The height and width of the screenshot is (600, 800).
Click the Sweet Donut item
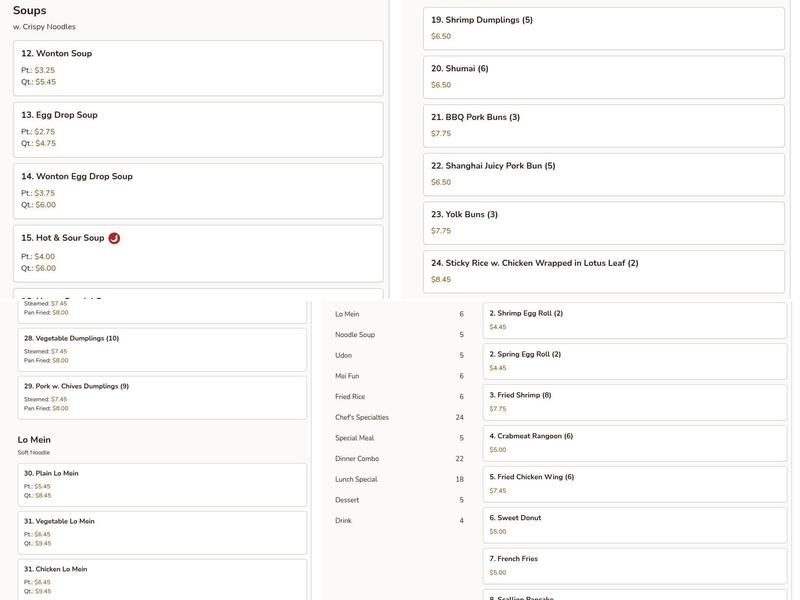[634, 525]
